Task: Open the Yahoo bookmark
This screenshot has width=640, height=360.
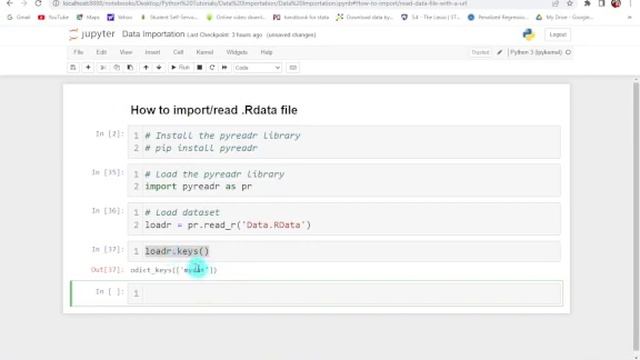Action: (120, 17)
